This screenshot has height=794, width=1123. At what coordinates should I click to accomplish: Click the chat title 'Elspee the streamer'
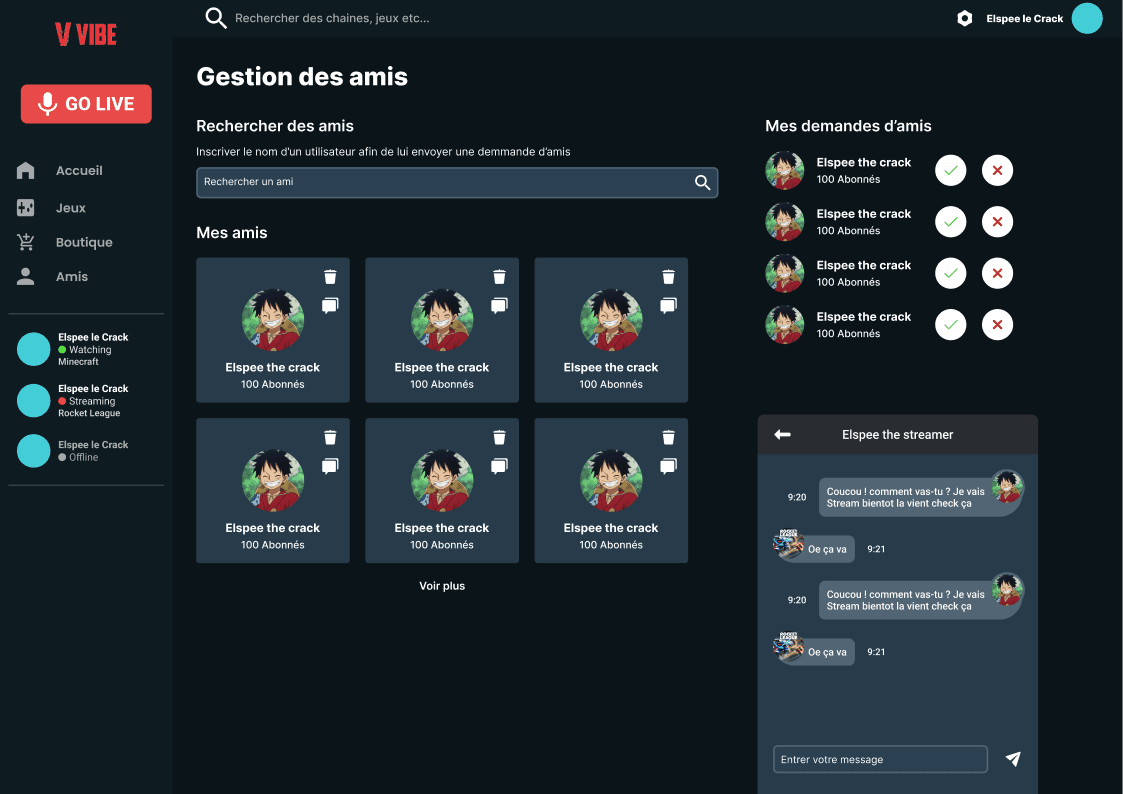point(897,435)
